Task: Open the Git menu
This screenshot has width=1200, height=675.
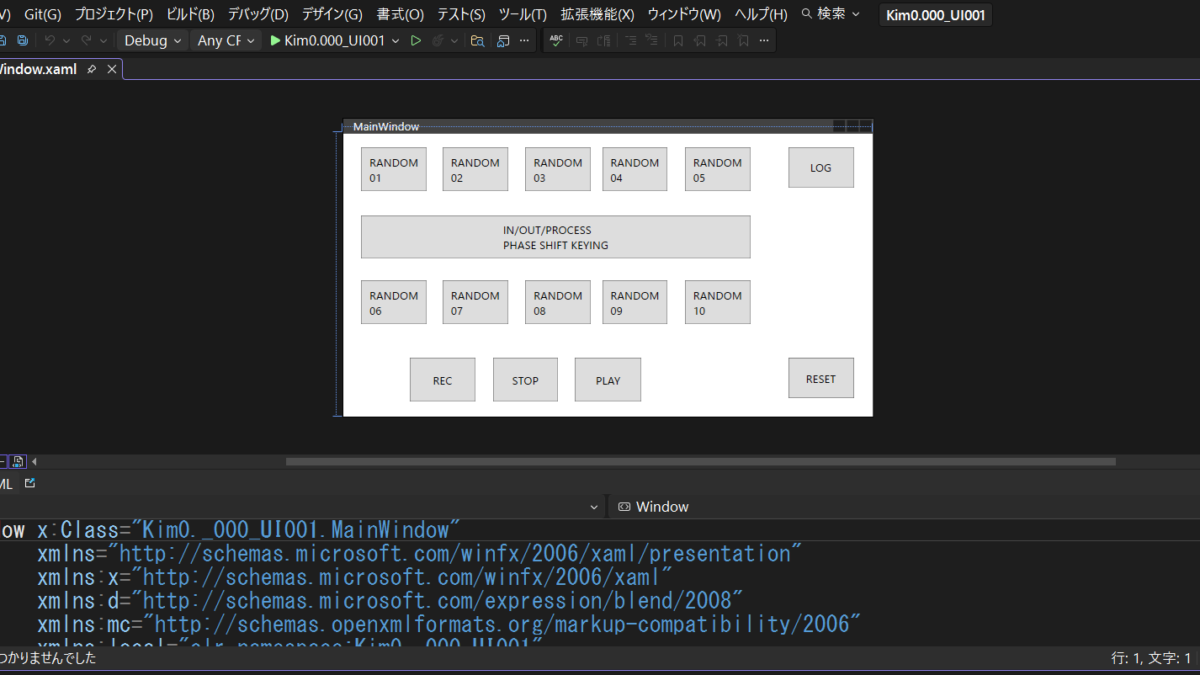Action: [42, 14]
